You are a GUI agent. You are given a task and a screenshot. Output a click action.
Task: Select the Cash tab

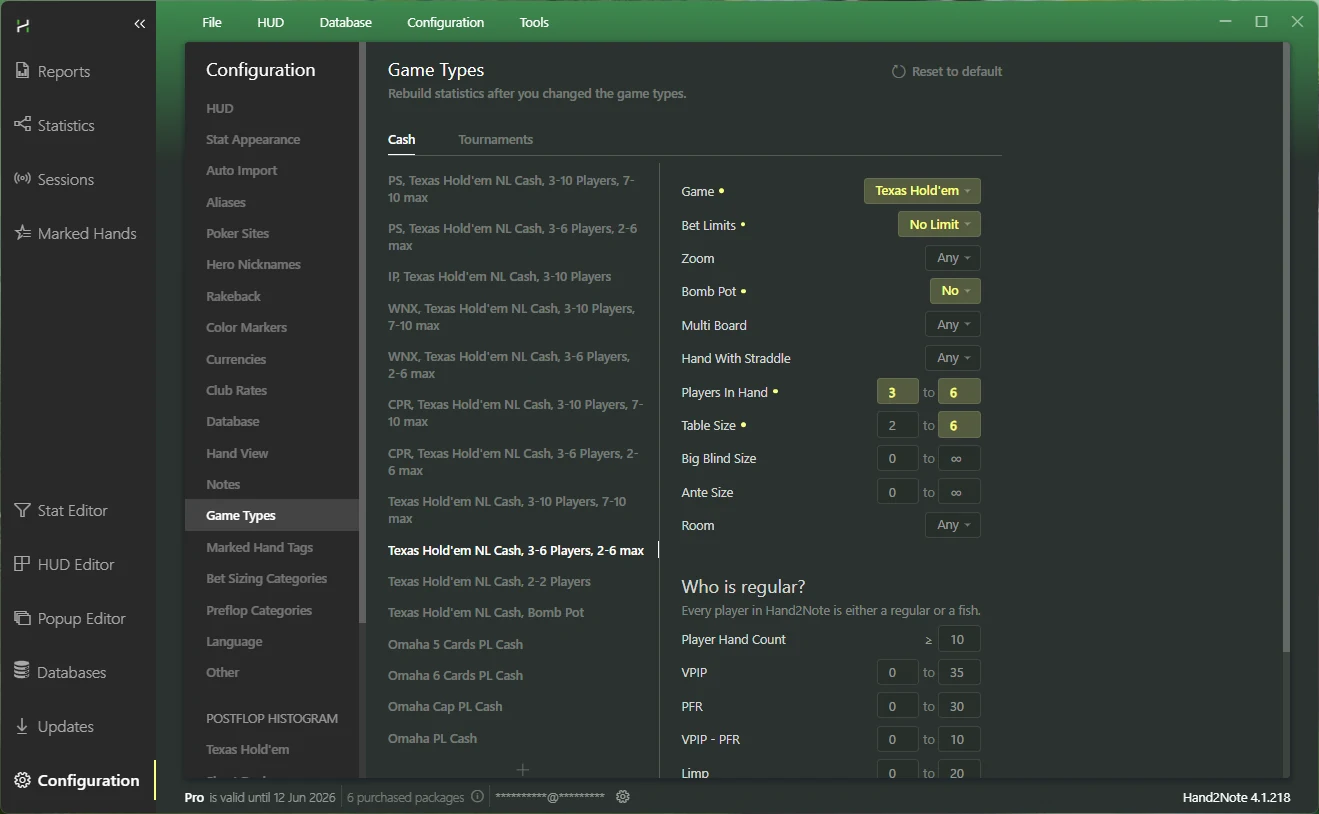tap(402, 140)
